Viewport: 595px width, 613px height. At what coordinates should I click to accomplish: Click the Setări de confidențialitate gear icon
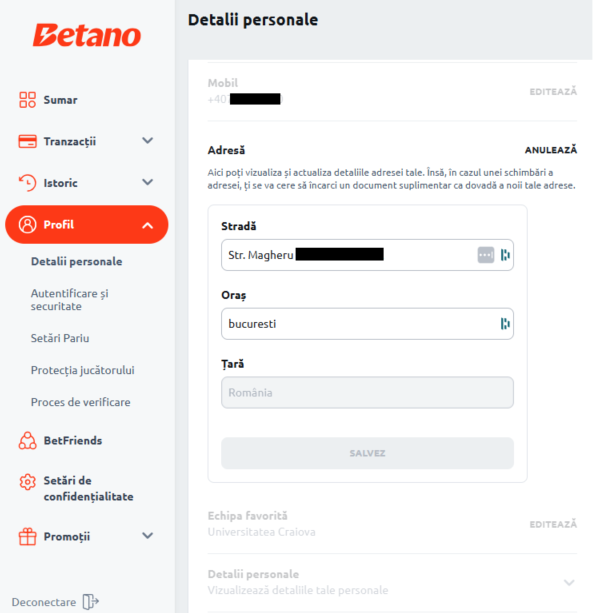[x=27, y=482]
